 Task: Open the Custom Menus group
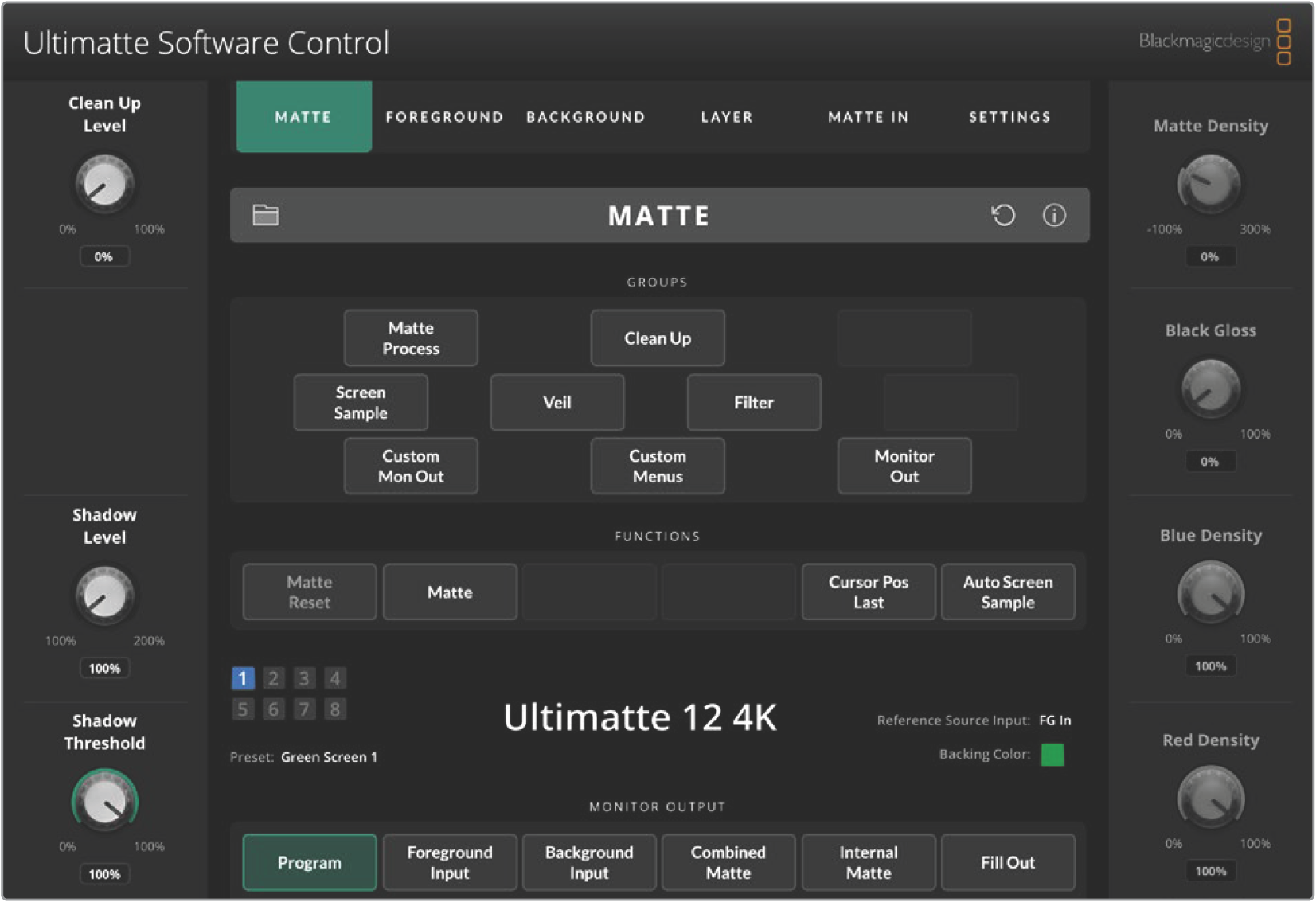(x=658, y=466)
